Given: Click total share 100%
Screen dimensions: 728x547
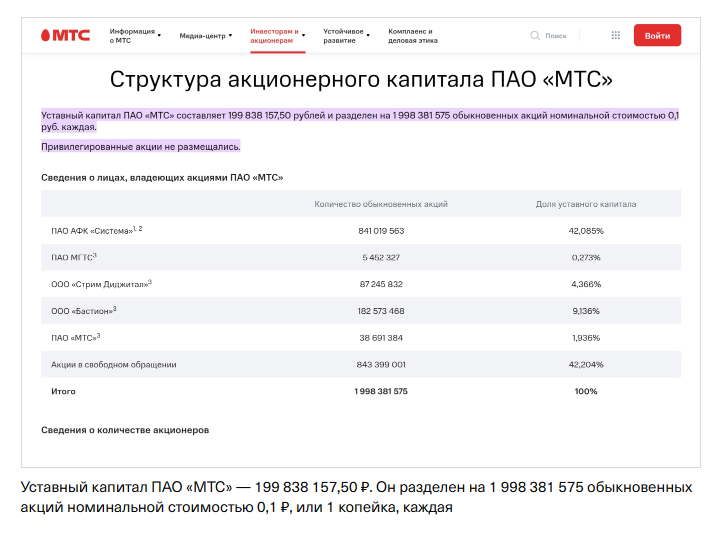Looking at the screenshot, I should [586, 391].
